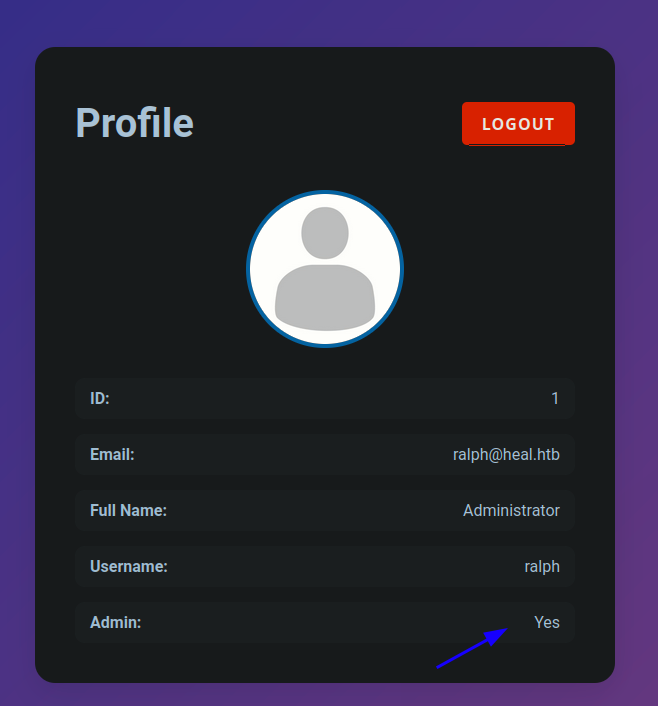Click the ID value 1
This screenshot has width=658, height=706.
pos(555,398)
